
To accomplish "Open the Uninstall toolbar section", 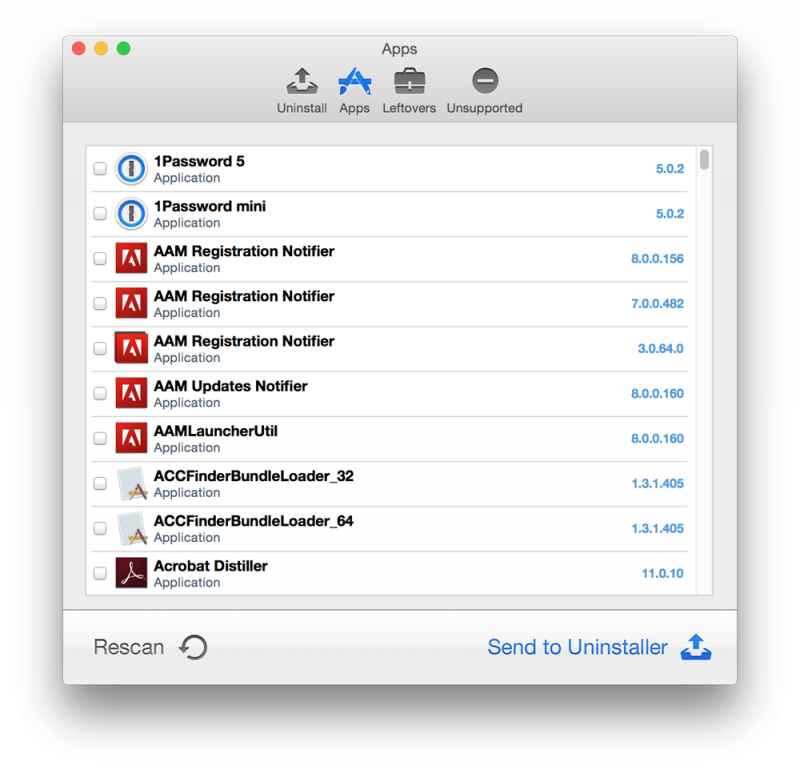I will coord(301,82).
